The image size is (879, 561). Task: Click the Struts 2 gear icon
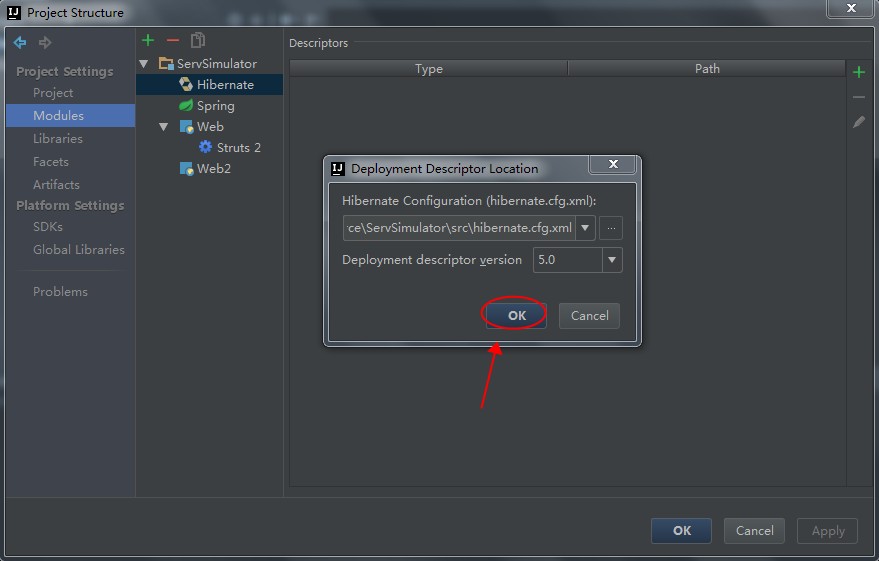206,147
